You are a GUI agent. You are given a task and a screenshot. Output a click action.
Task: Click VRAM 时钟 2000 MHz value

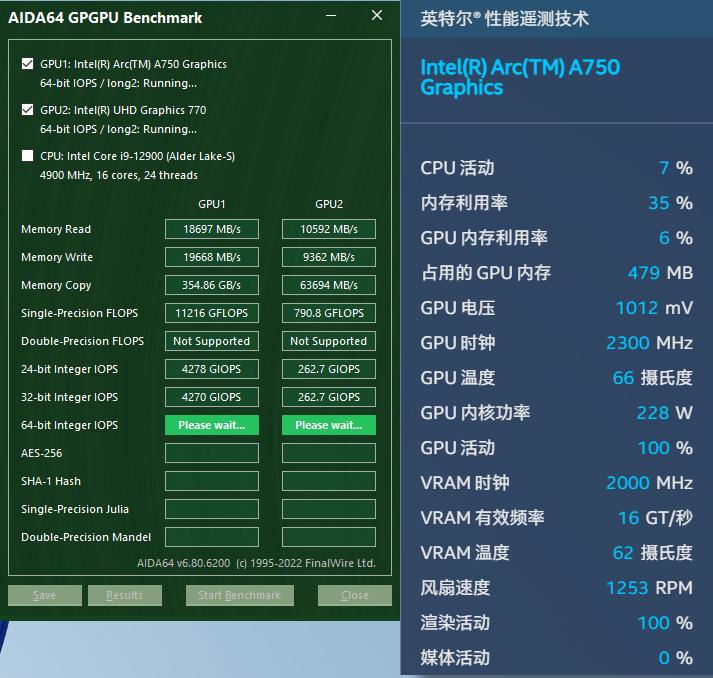pos(649,483)
